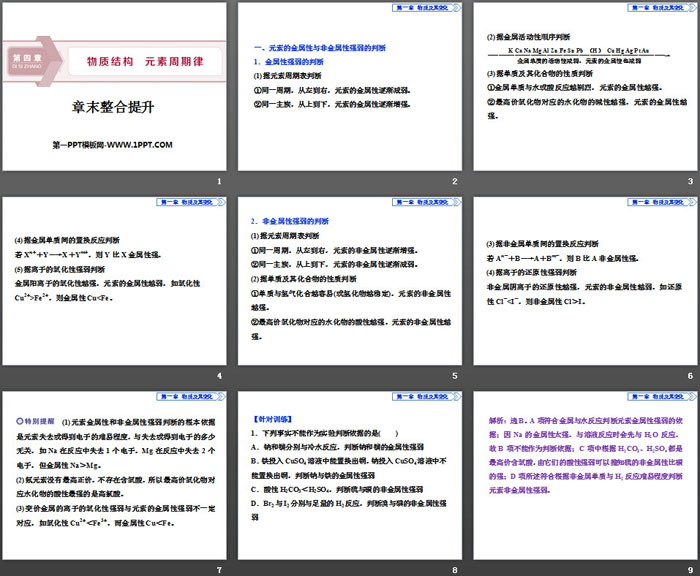
Task: Select slide 1 titled 章末整合提升
Action: [114, 87]
